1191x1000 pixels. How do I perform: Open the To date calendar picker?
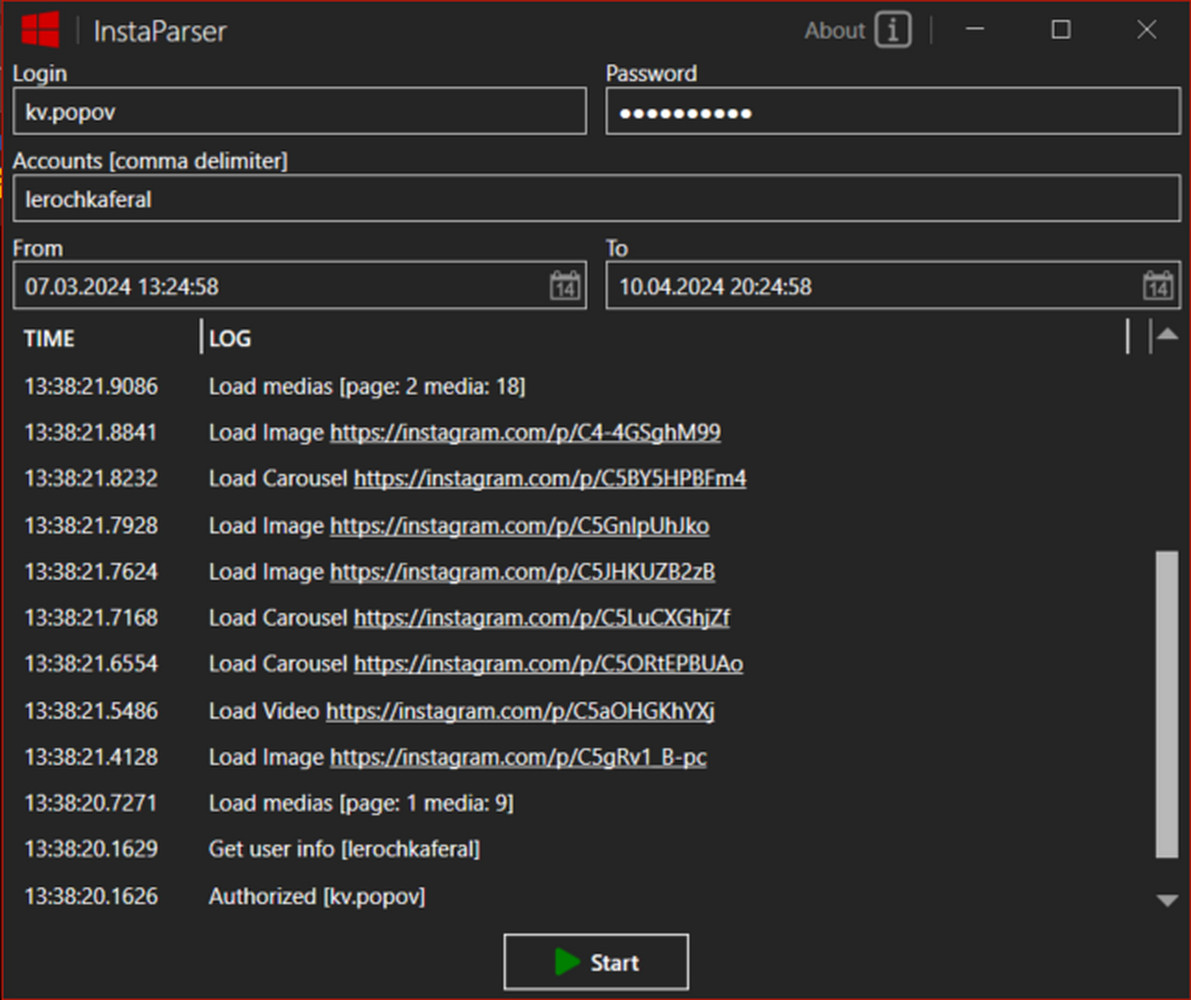1158,286
